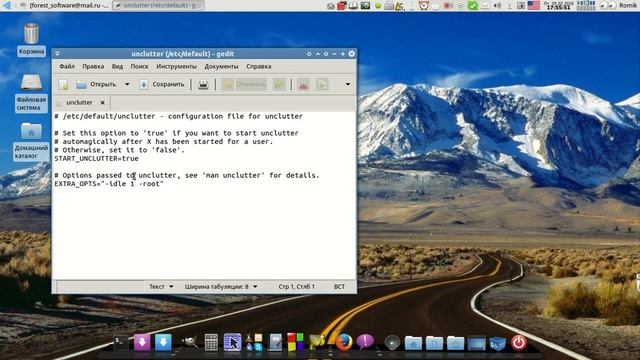
Task: Click the ВСТ insert mode indicator
Action: 339,287
